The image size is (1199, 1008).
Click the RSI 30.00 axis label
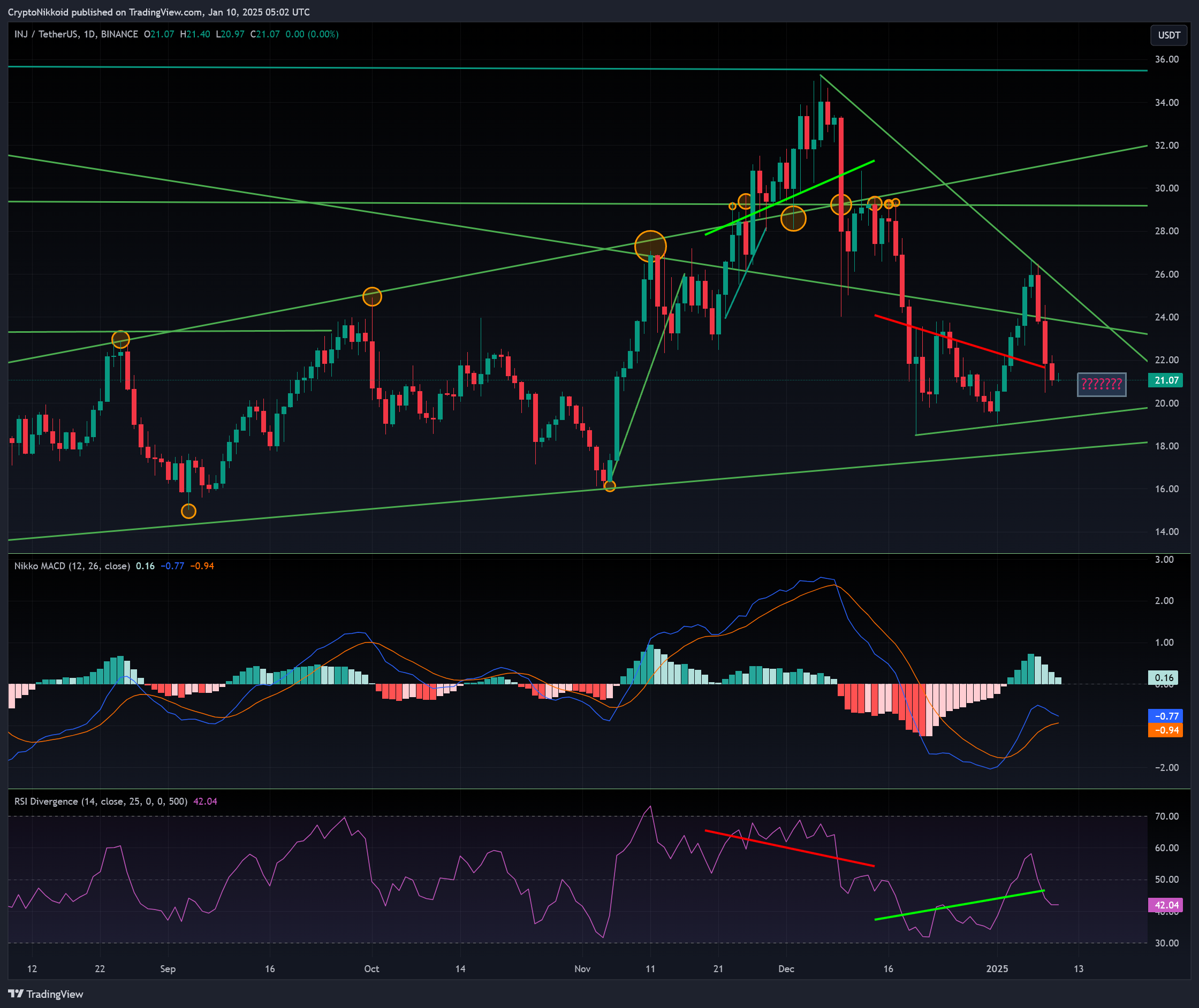(1166, 943)
